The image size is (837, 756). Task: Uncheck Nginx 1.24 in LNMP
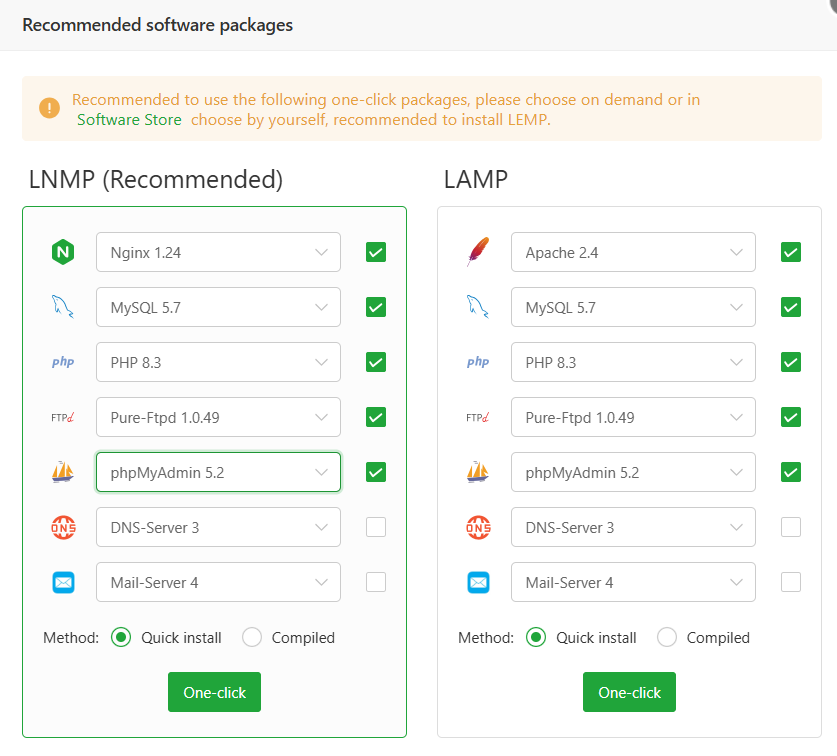tap(376, 252)
